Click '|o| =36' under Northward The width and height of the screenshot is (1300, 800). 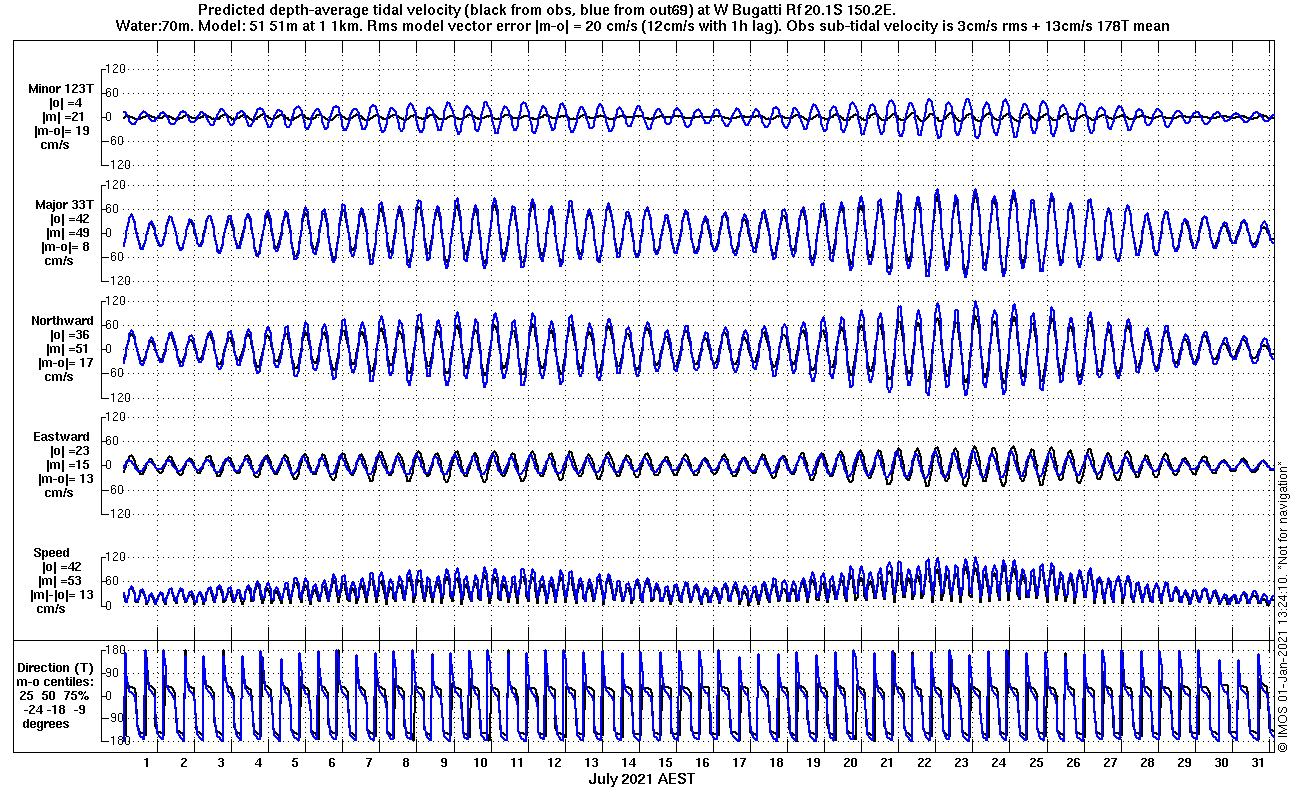click(69, 335)
